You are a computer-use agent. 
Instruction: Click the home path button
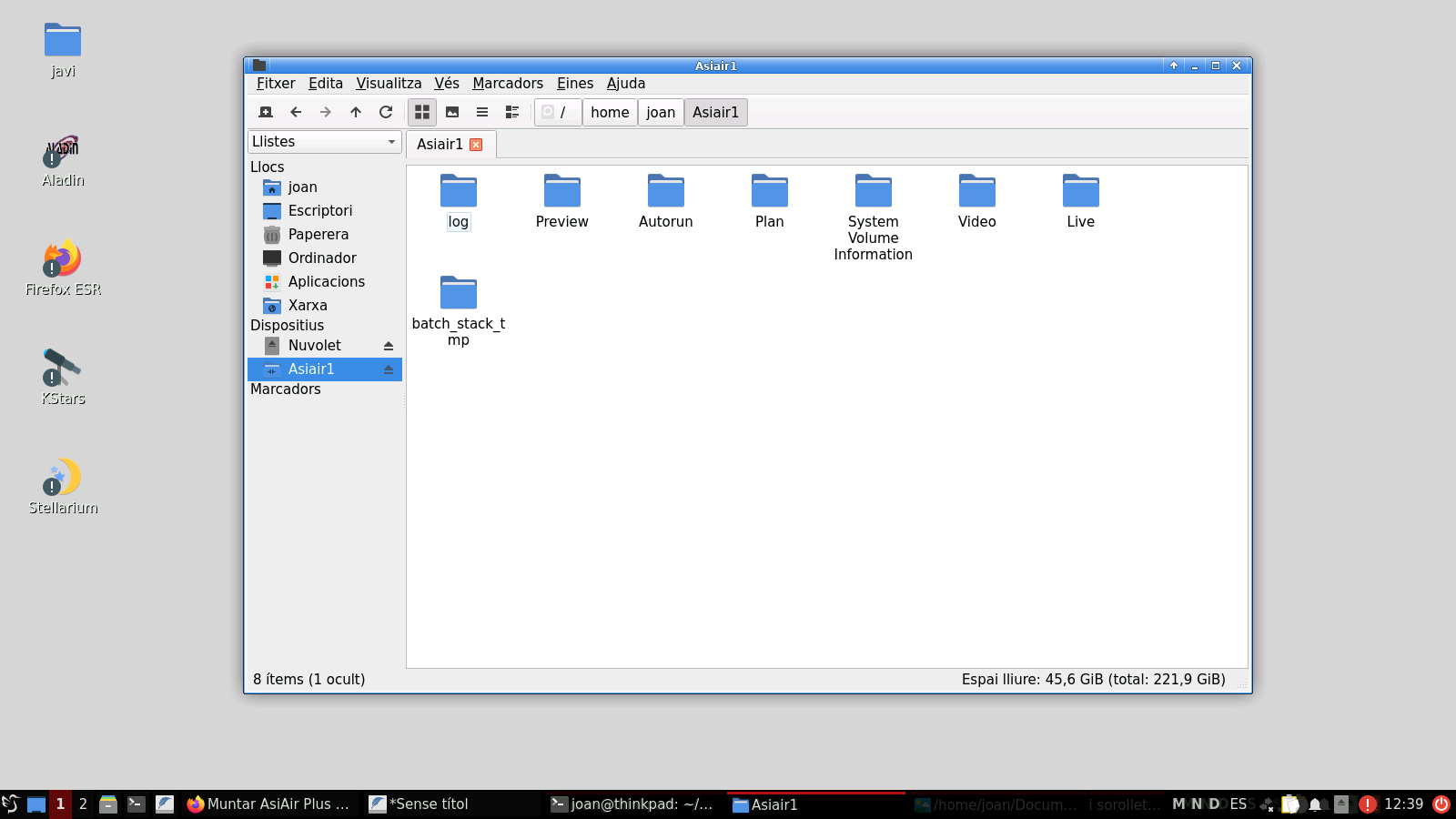(610, 113)
